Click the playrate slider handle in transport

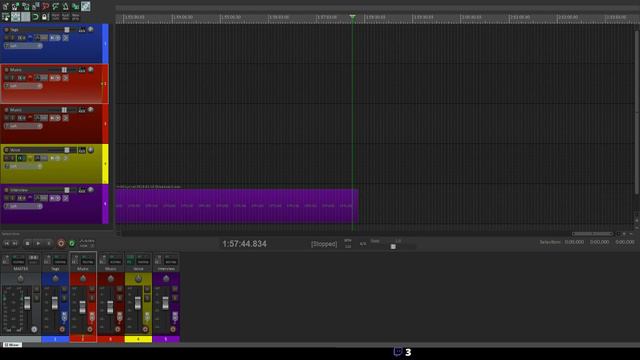(x=393, y=247)
